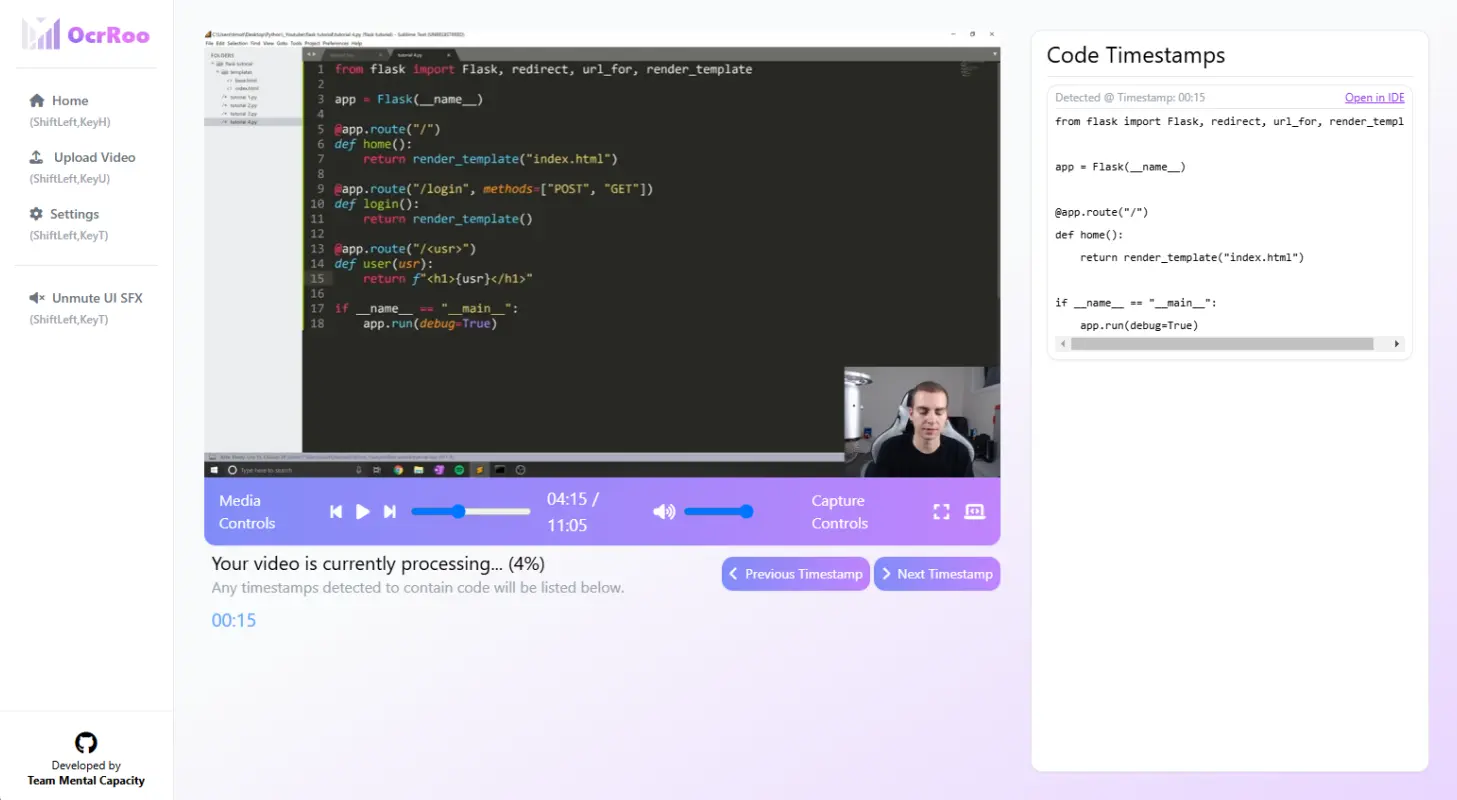This screenshot has width=1457, height=800.
Task: Click the volume level slider
Action: point(719,512)
